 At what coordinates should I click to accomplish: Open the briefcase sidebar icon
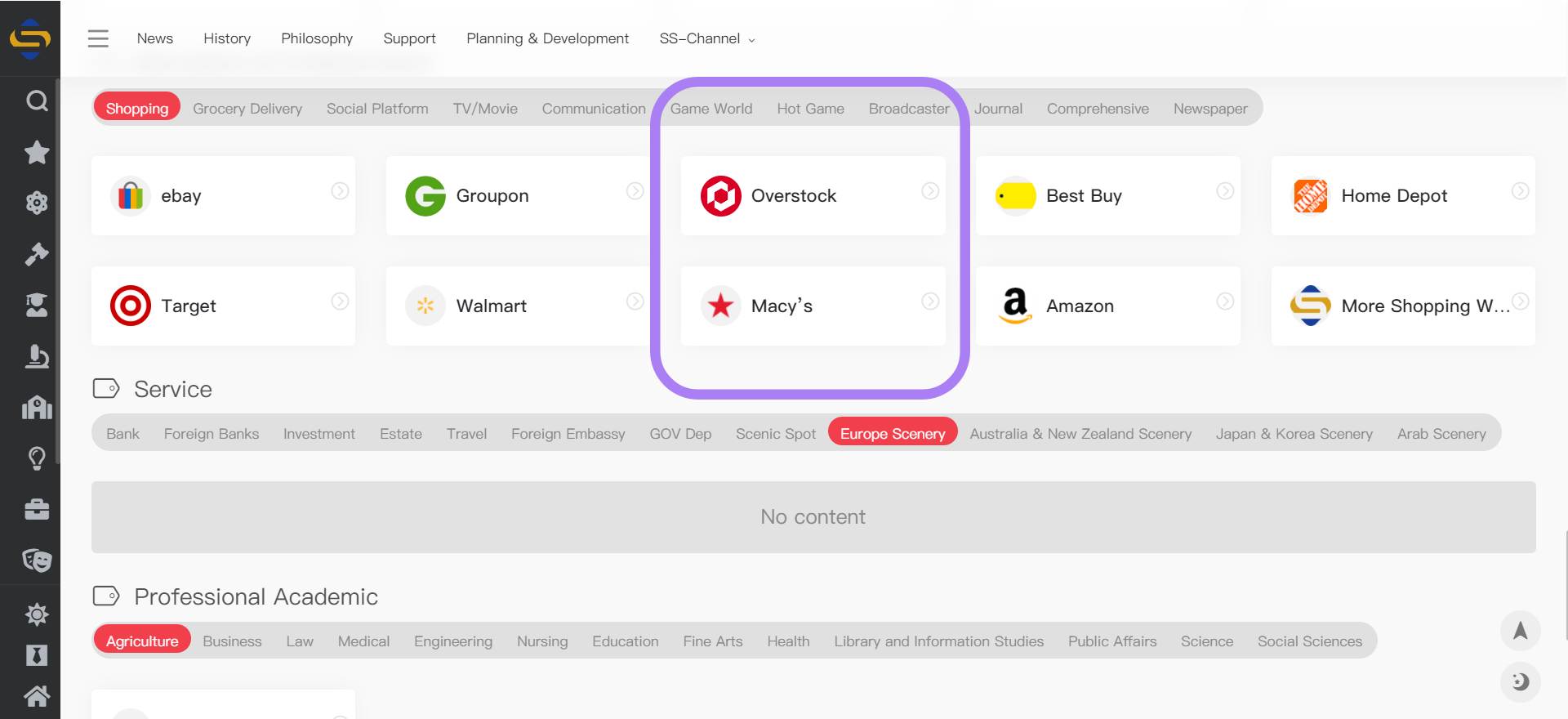[37, 509]
